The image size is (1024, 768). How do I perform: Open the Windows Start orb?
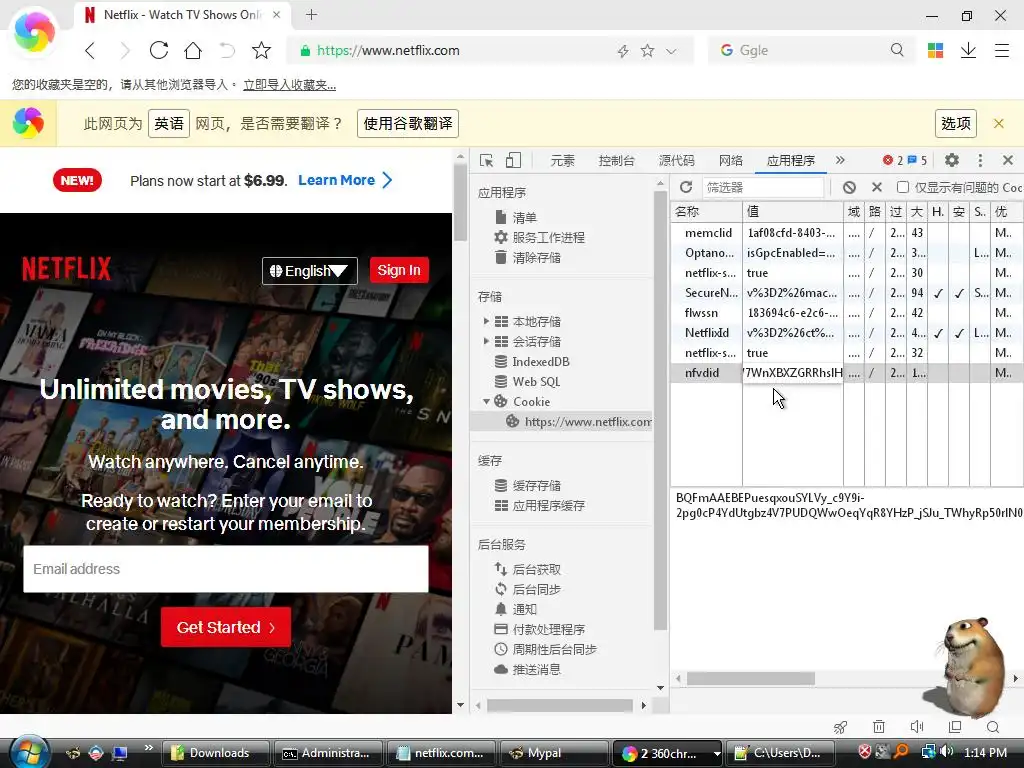tap(29, 752)
